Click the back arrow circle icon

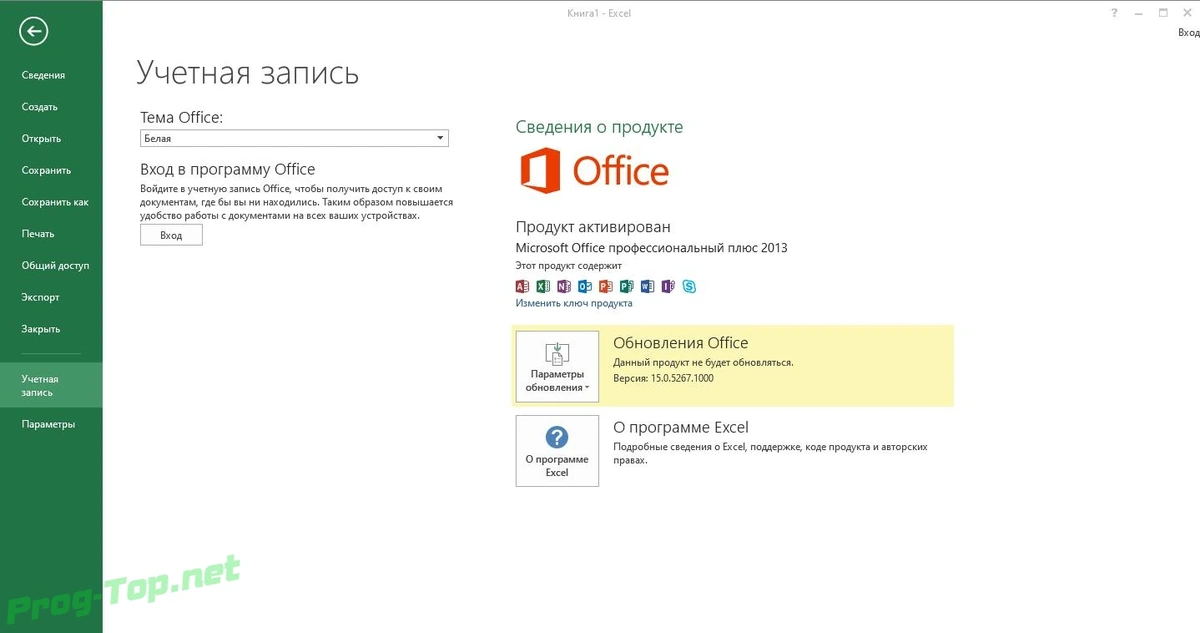click(33, 31)
